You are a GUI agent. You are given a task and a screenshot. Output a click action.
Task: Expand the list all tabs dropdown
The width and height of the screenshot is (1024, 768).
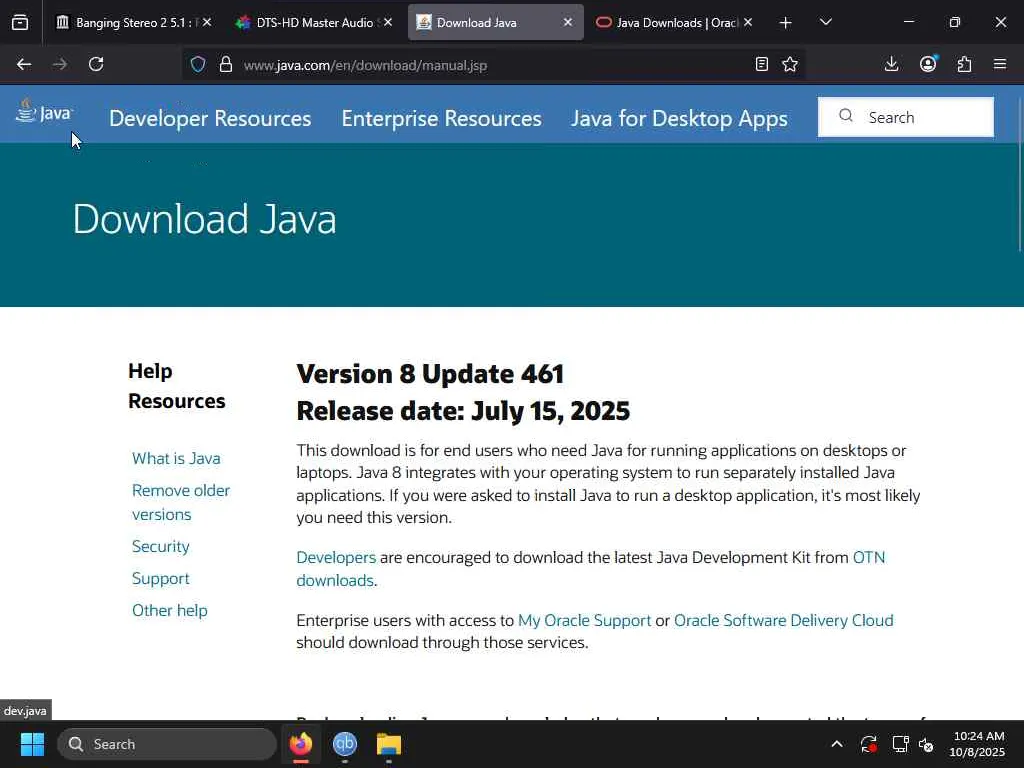(825, 22)
